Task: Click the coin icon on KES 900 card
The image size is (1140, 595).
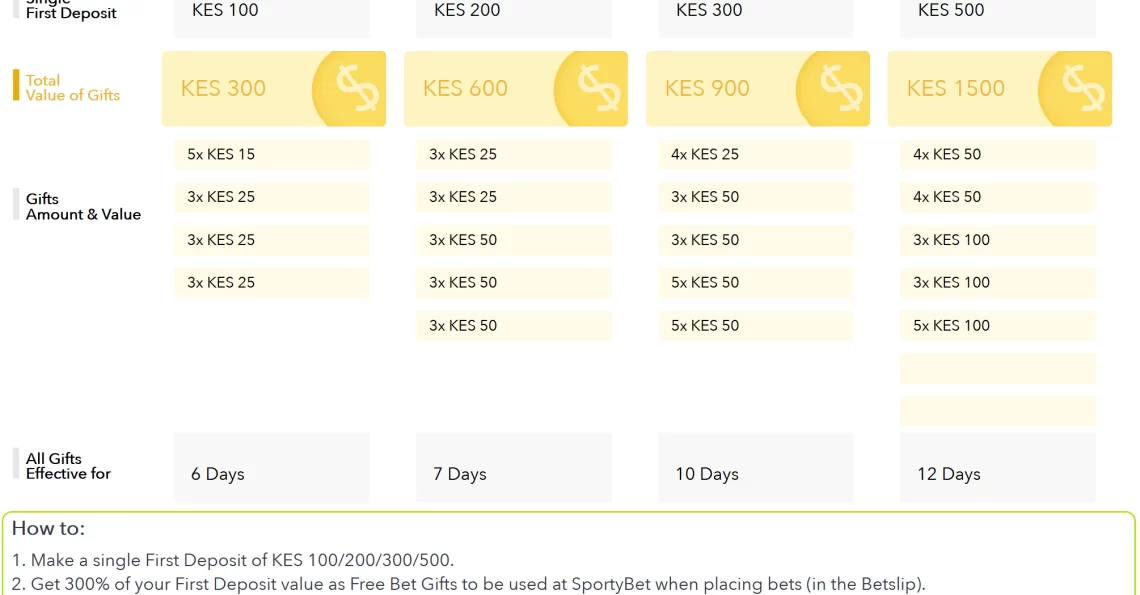Action: pyautogui.click(x=833, y=89)
